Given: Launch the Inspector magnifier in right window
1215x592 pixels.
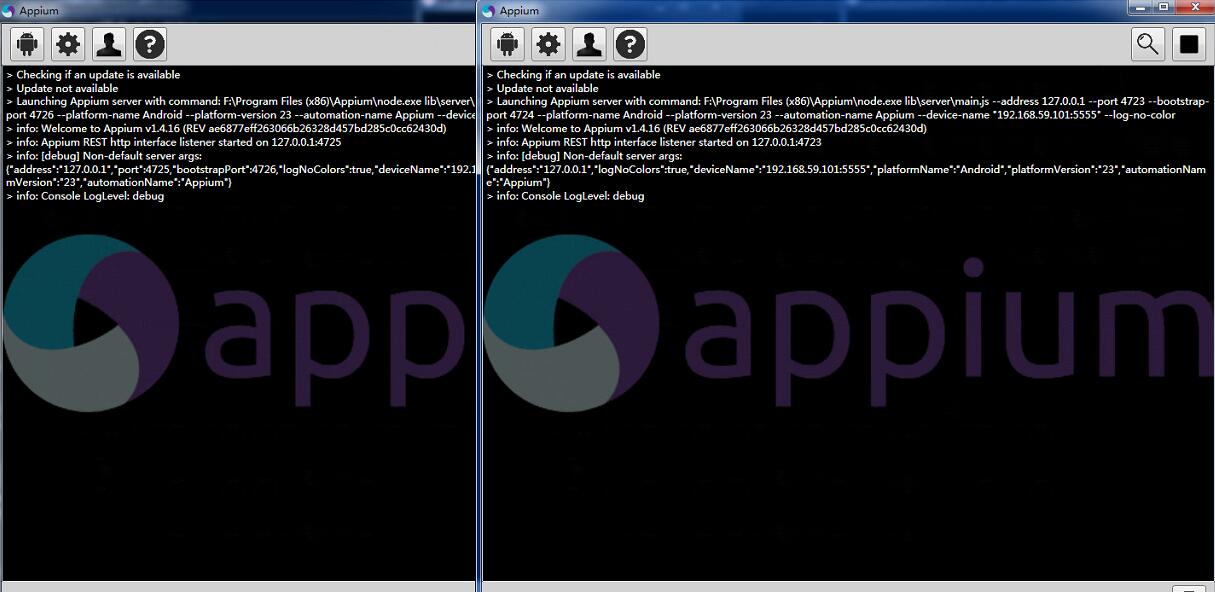Looking at the screenshot, I should point(1148,44).
